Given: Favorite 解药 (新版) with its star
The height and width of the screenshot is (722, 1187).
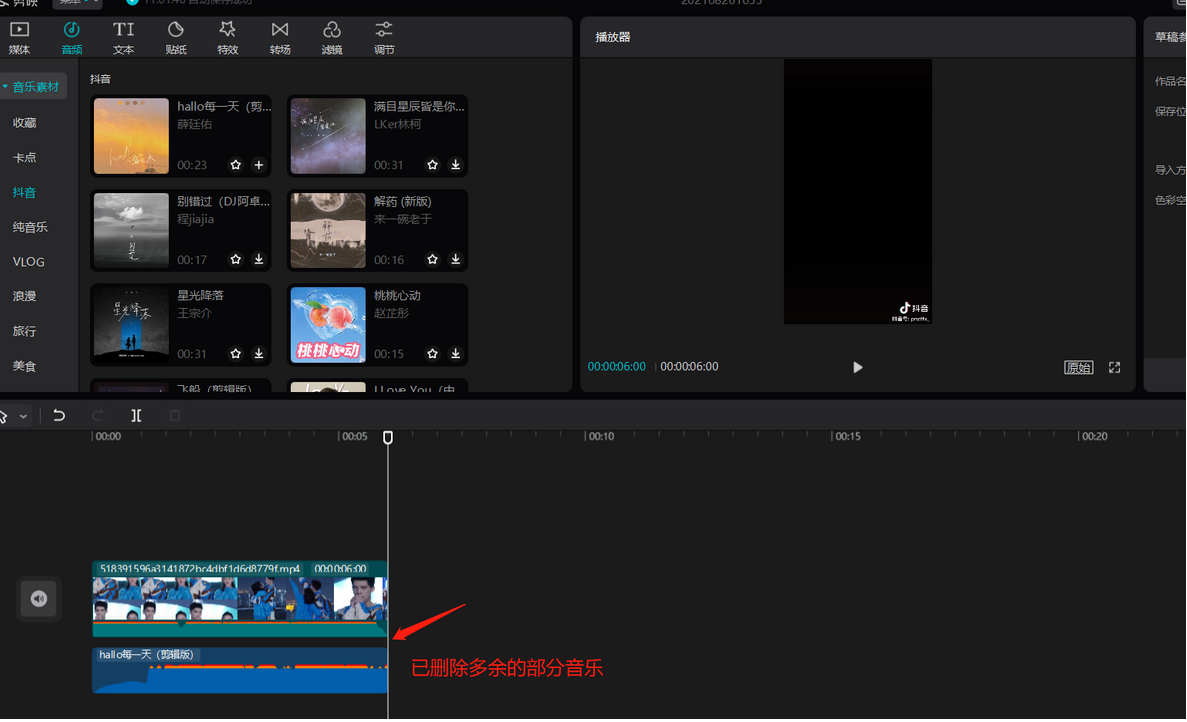Looking at the screenshot, I should (x=432, y=259).
